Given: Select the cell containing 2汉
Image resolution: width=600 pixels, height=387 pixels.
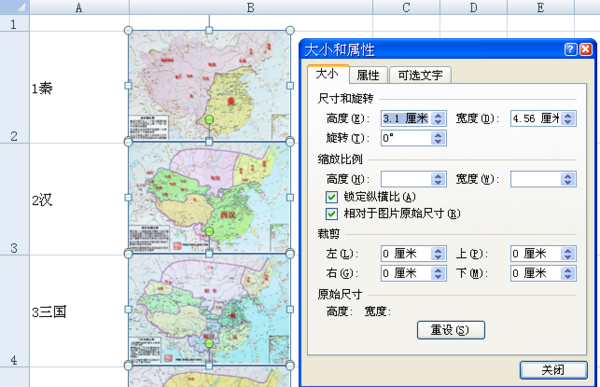Looking at the screenshot, I should [79, 199].
